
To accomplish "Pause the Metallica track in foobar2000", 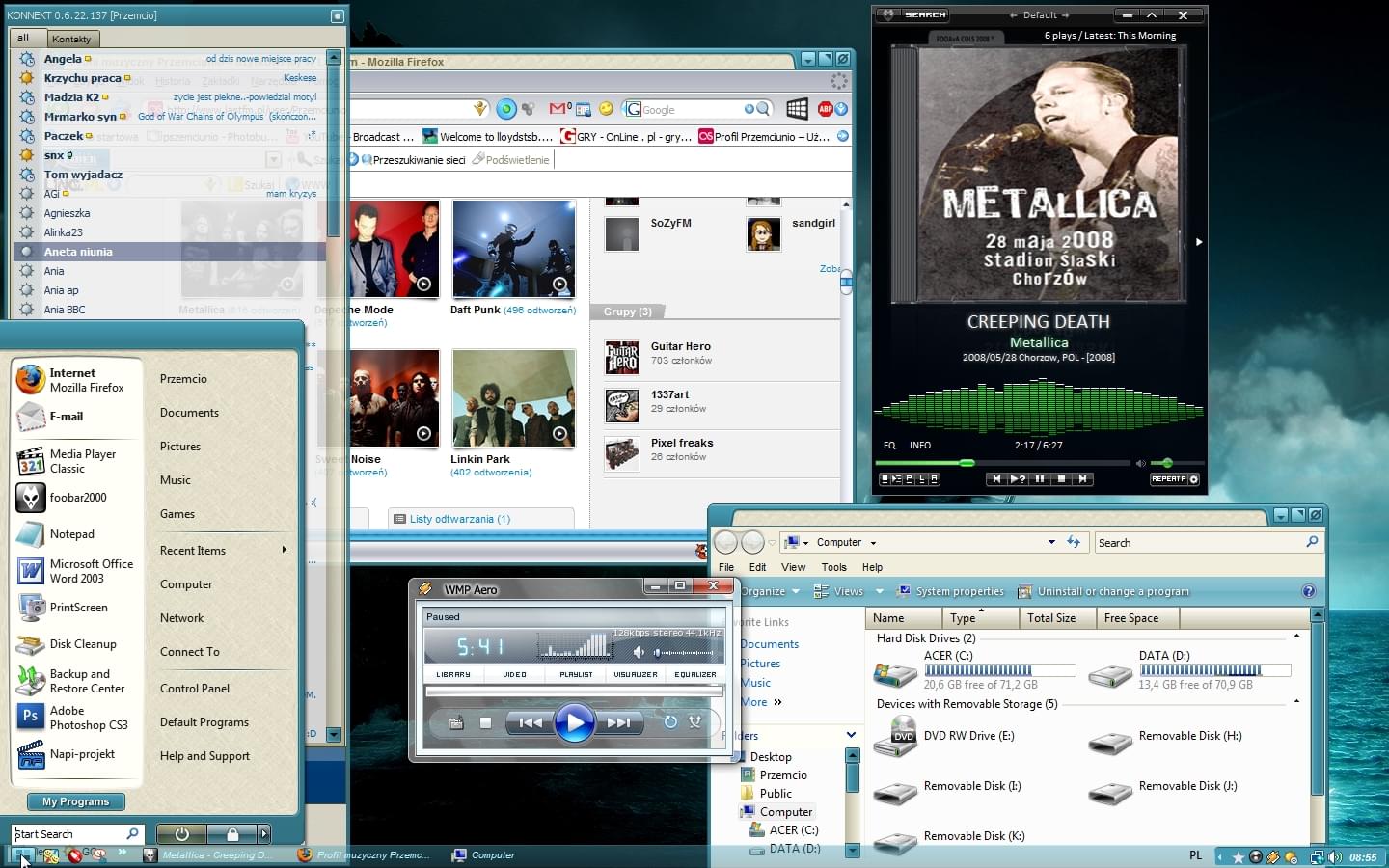I will (x=1040, y=478).
